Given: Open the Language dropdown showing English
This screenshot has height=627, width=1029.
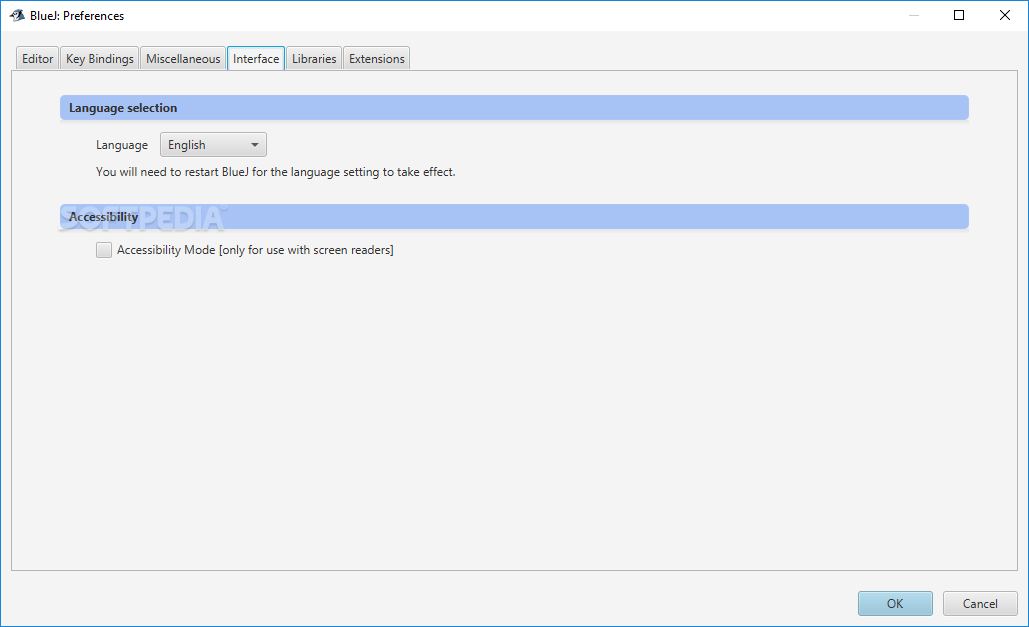Looking at the screenshot, I should 213,144.
